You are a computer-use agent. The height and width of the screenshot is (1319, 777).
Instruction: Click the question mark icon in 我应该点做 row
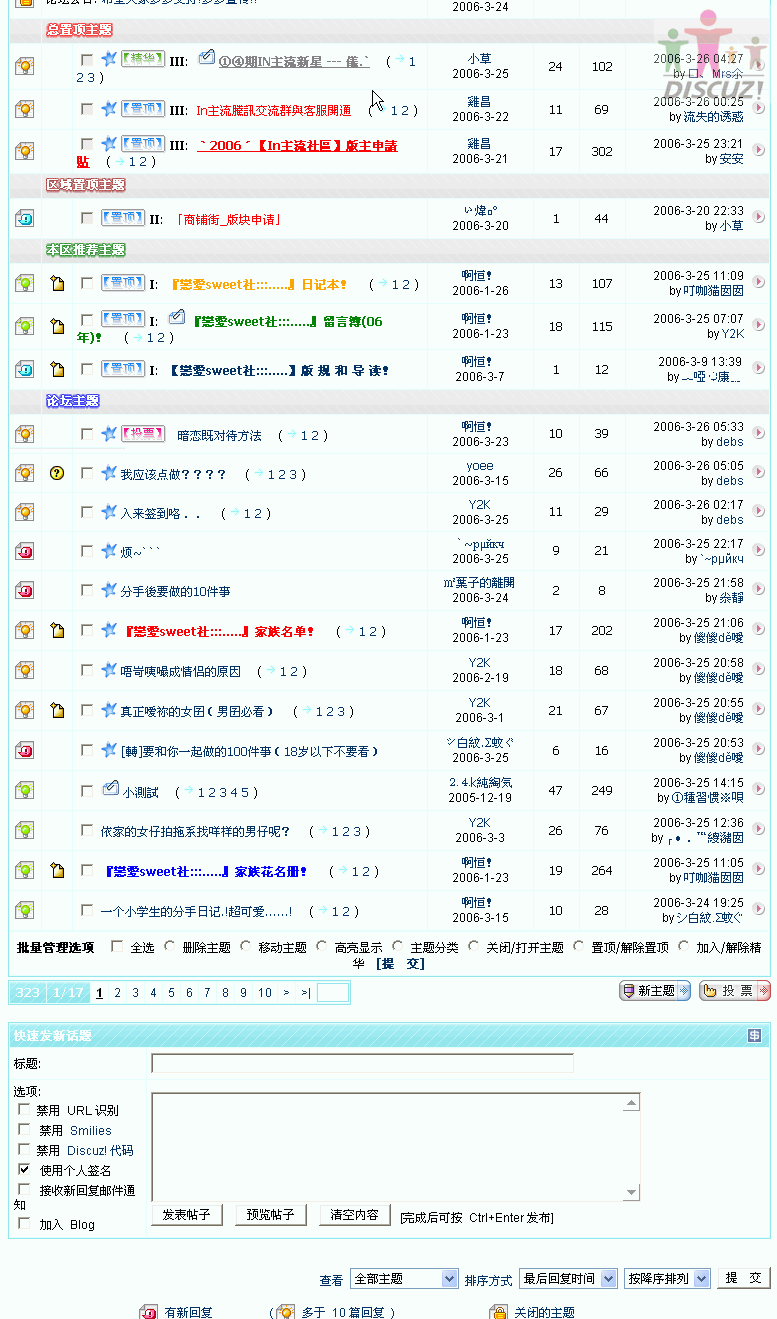point(57,473)
